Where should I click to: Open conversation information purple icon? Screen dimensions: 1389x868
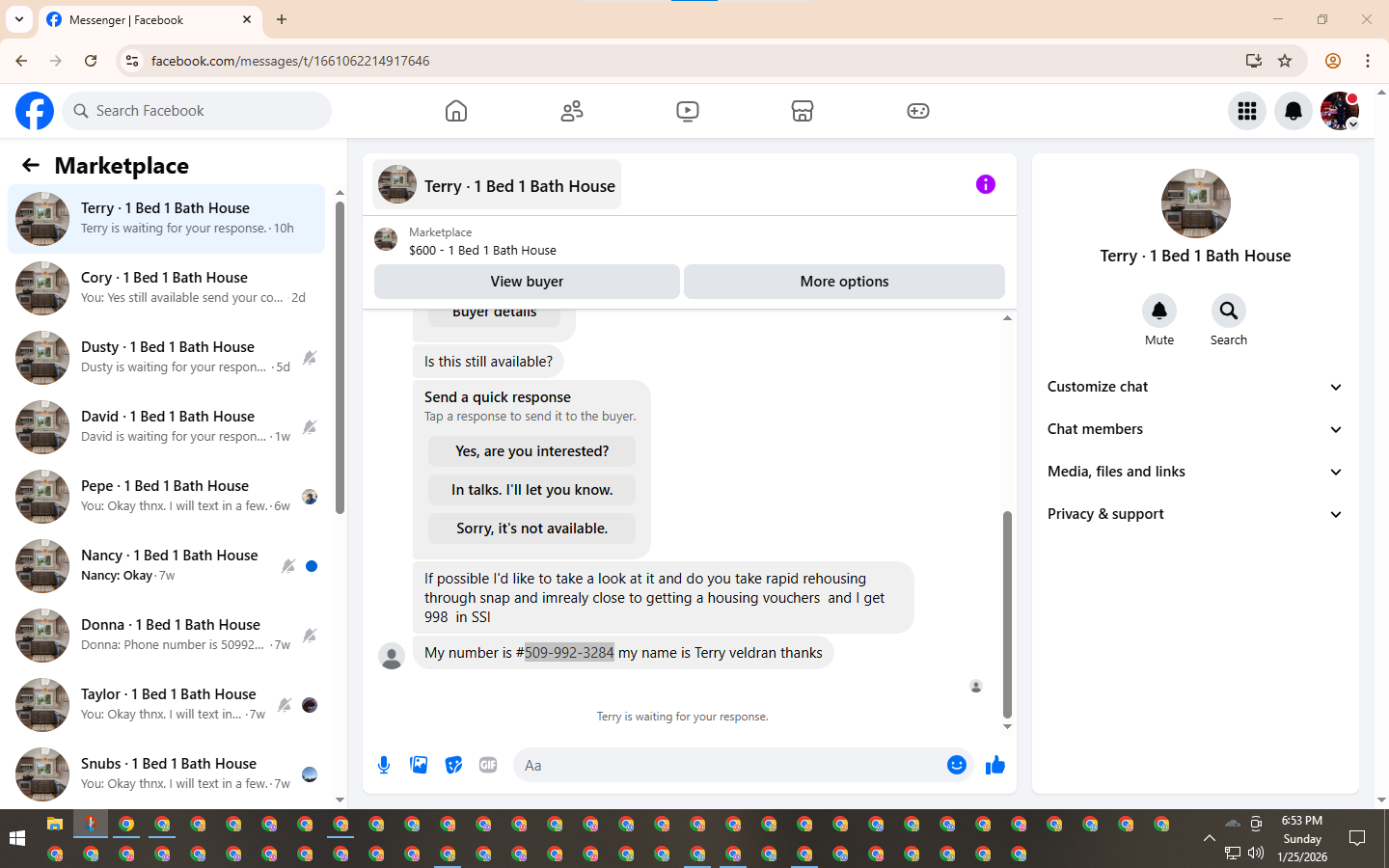[986, 184]
